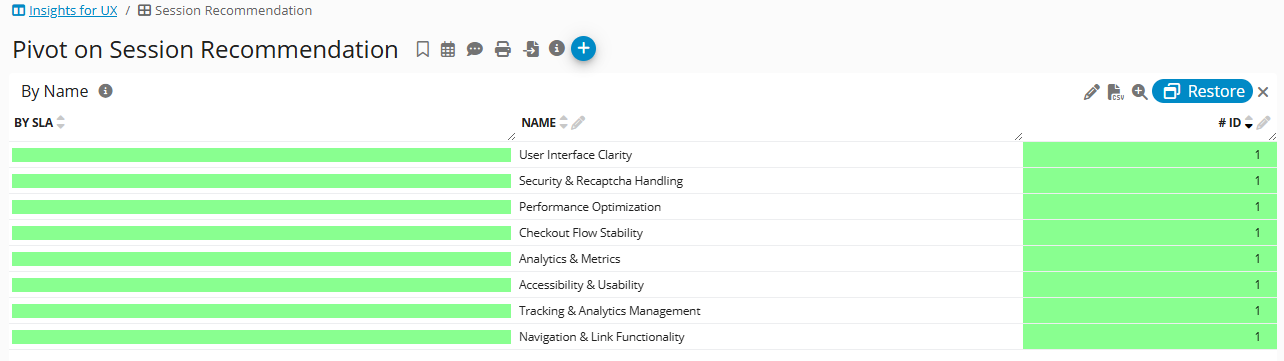
Task: Select Security & Recaptcha Handling row
Action: [x=601, y=181]
